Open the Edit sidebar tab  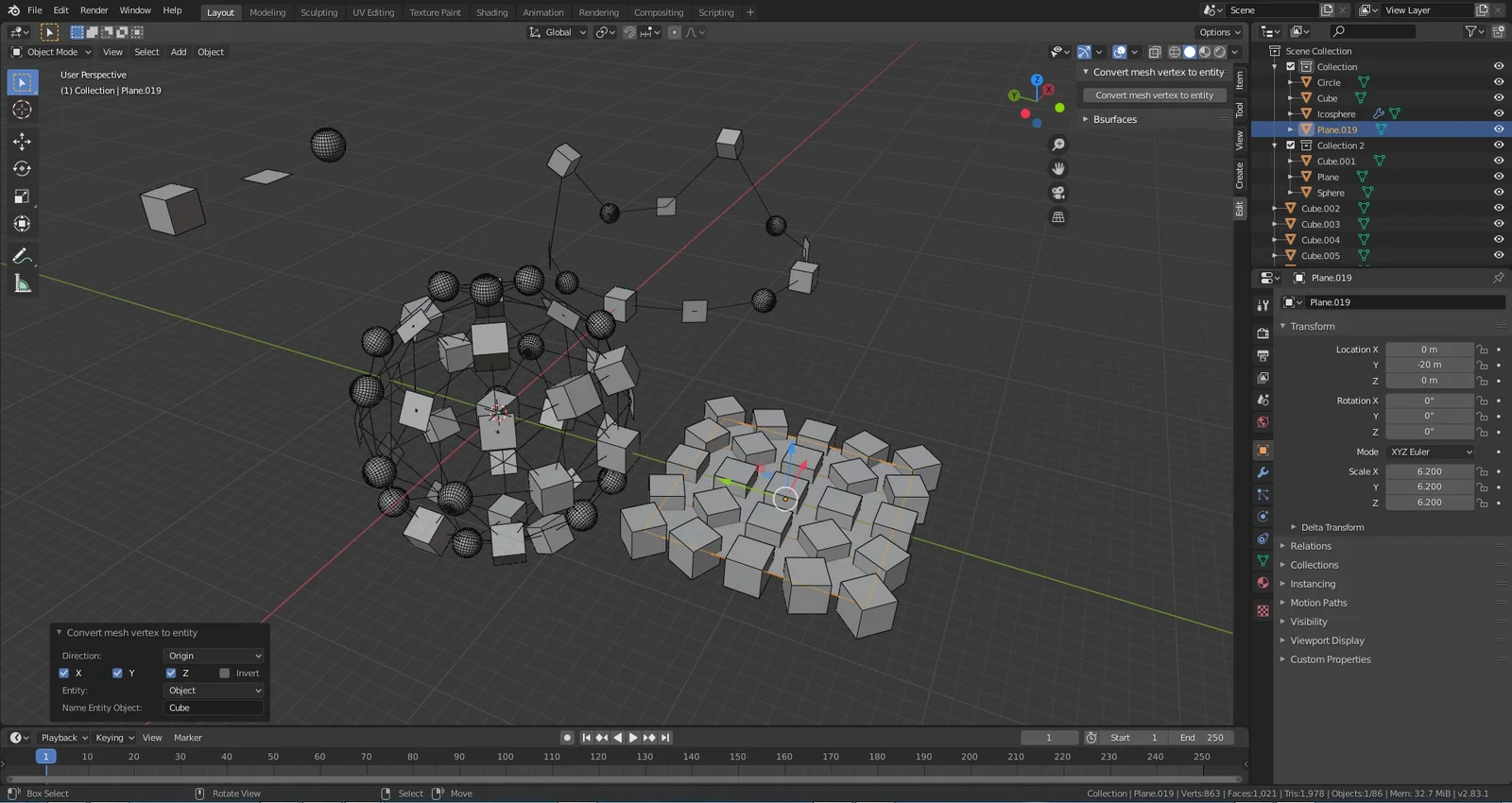tap(1240, 209)
